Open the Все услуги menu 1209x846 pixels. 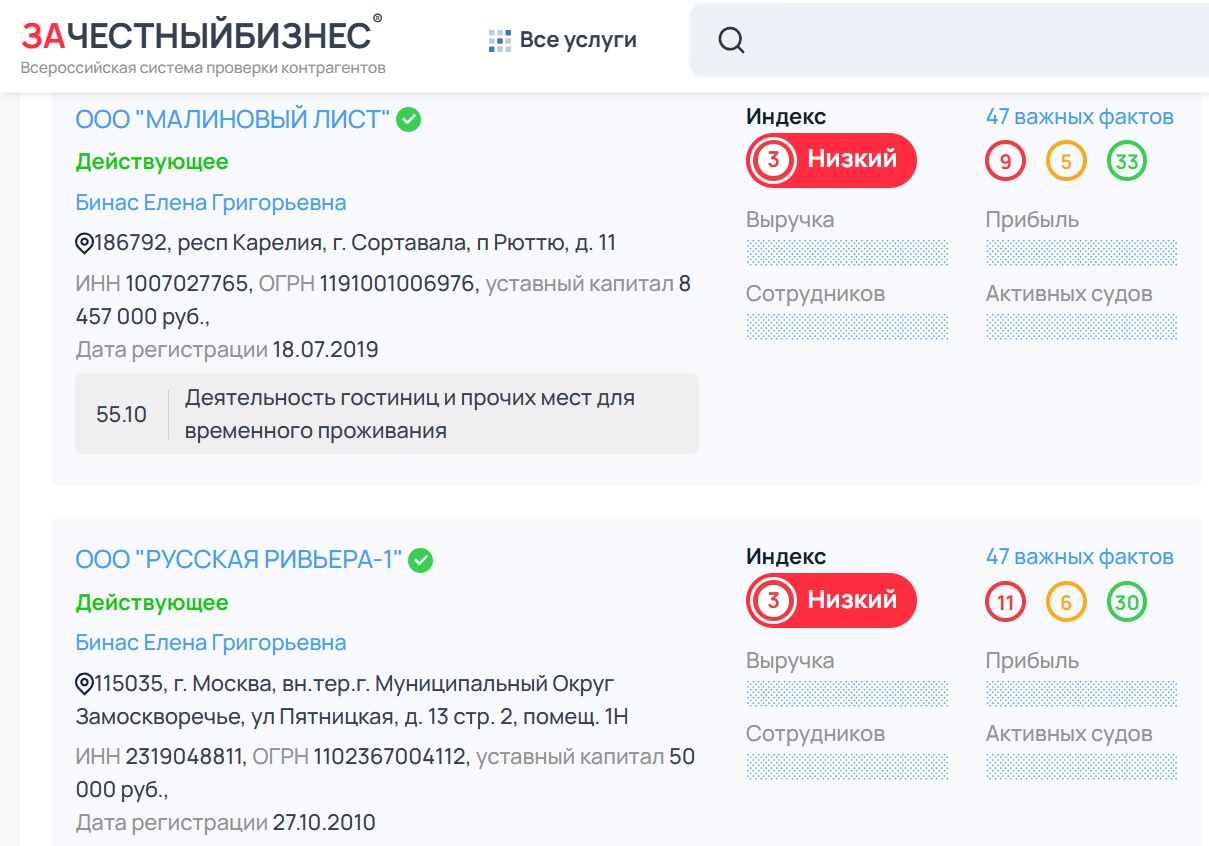point(562,41)
